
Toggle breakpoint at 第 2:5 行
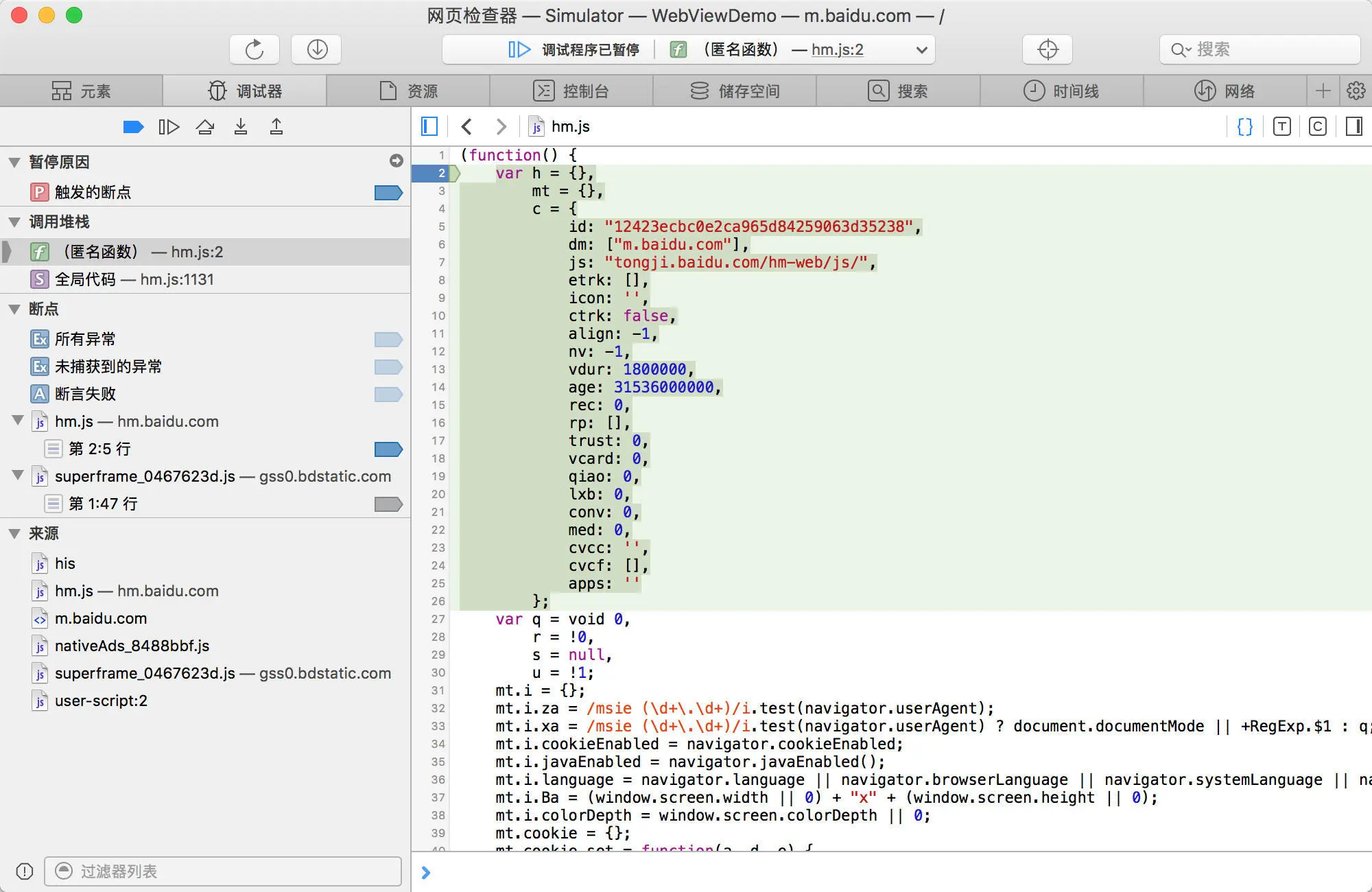[388, 449]
